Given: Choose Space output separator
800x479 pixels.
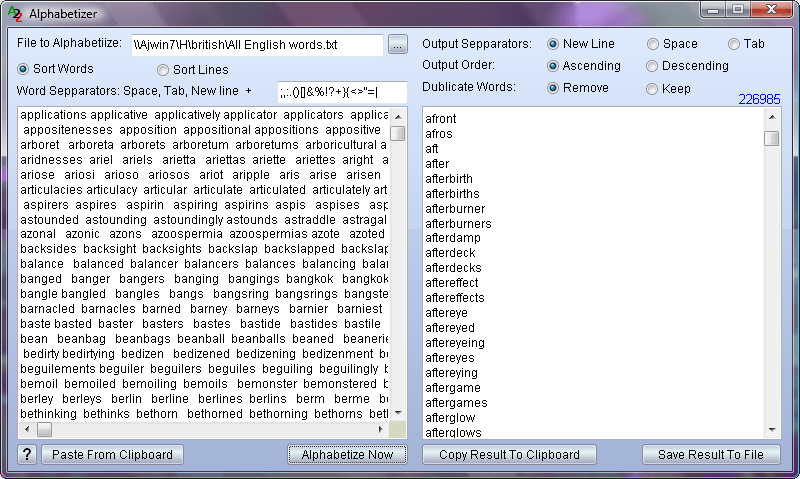Looking at the screenshot, I should point(653,44).
